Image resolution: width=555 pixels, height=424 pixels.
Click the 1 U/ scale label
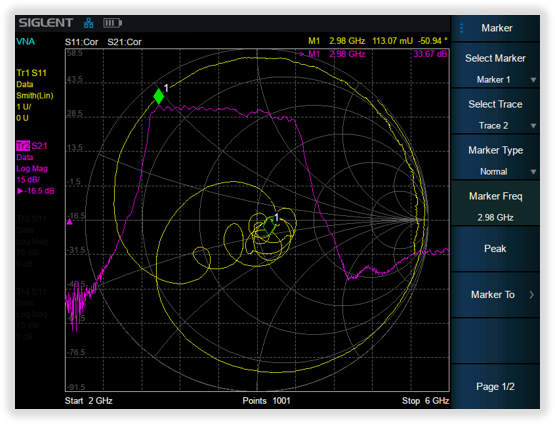pos(24,107)
